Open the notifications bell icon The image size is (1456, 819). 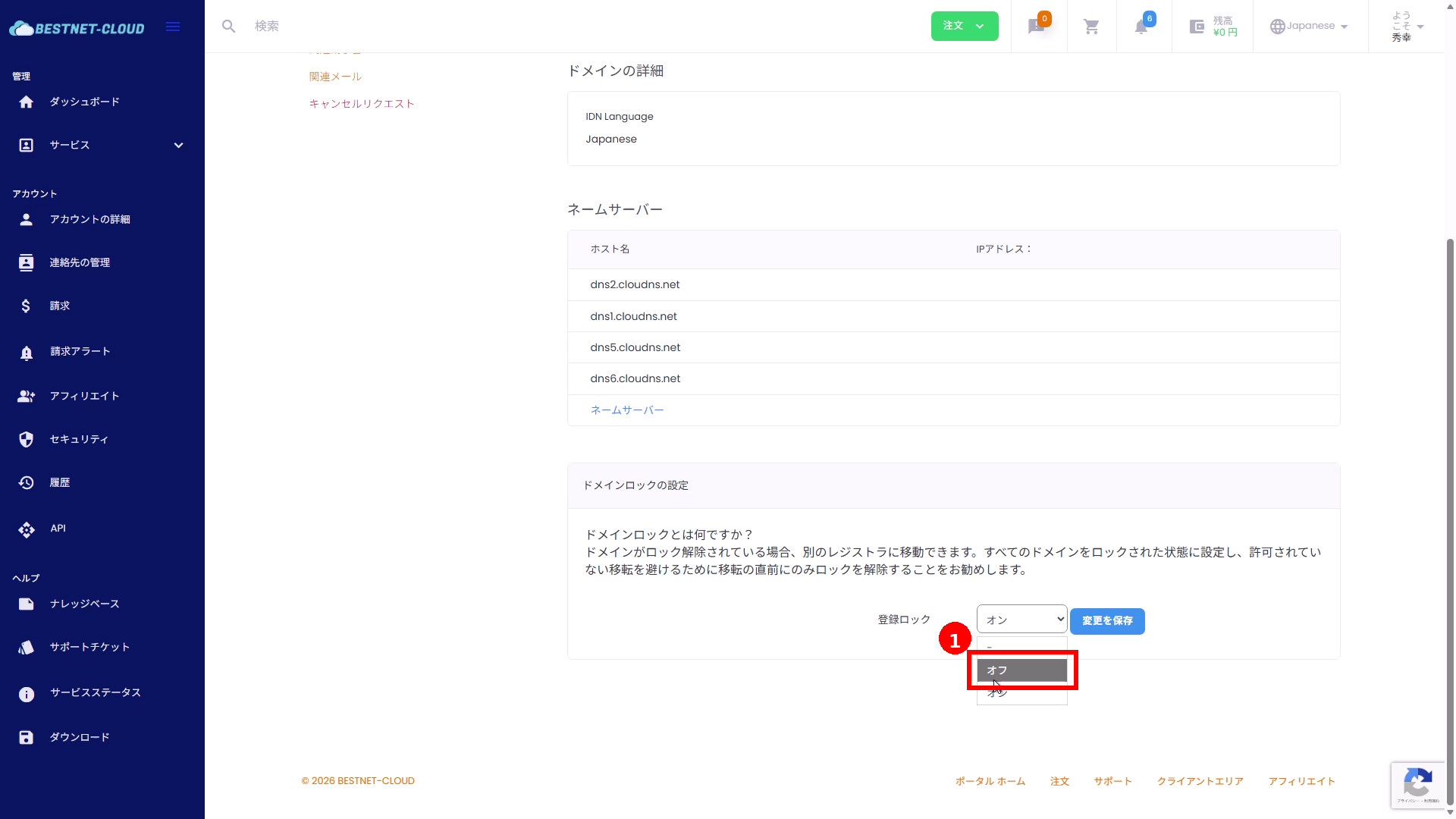[x=1141, y=27]
